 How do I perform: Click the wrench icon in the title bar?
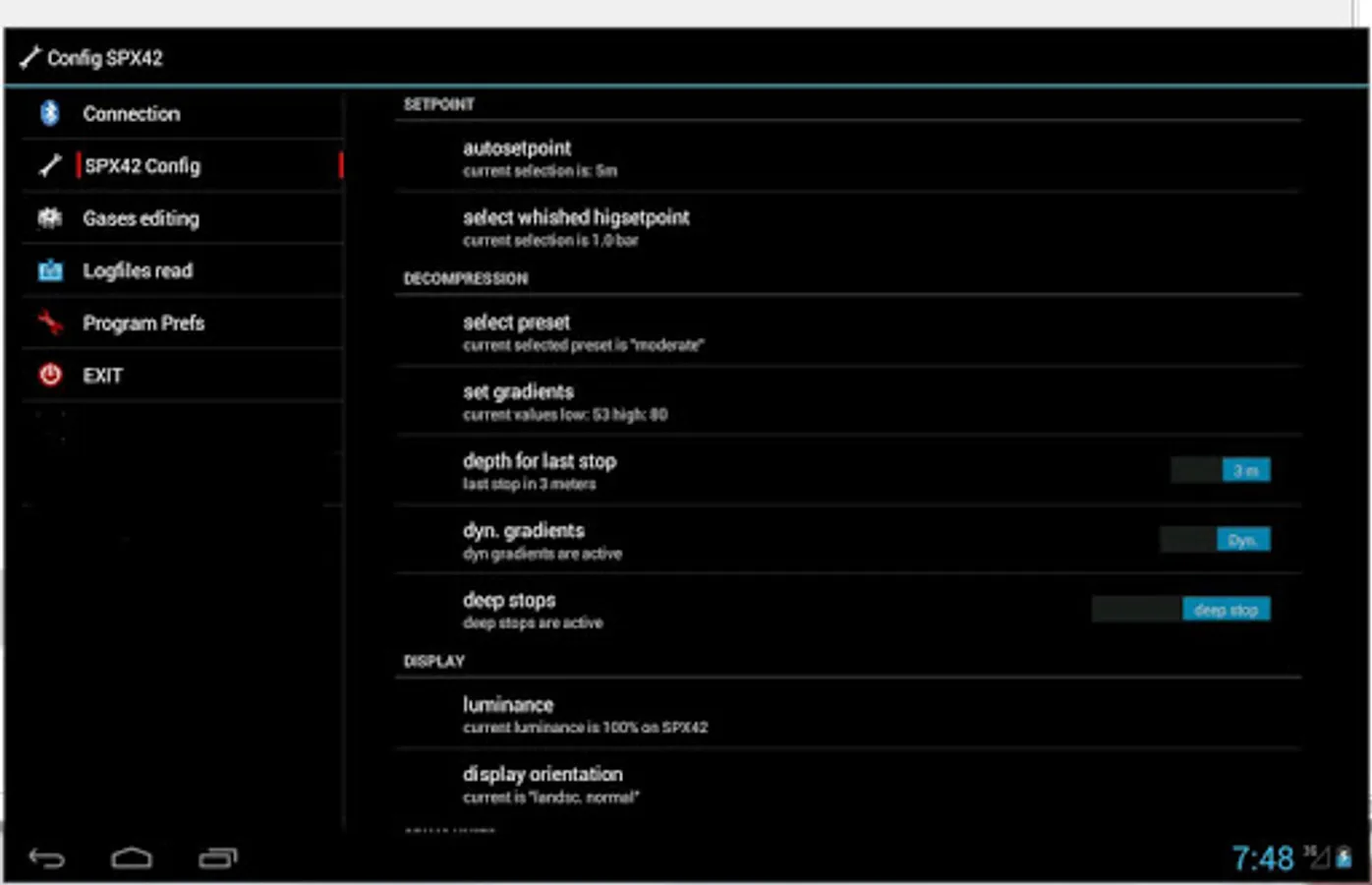click(29, 57)
